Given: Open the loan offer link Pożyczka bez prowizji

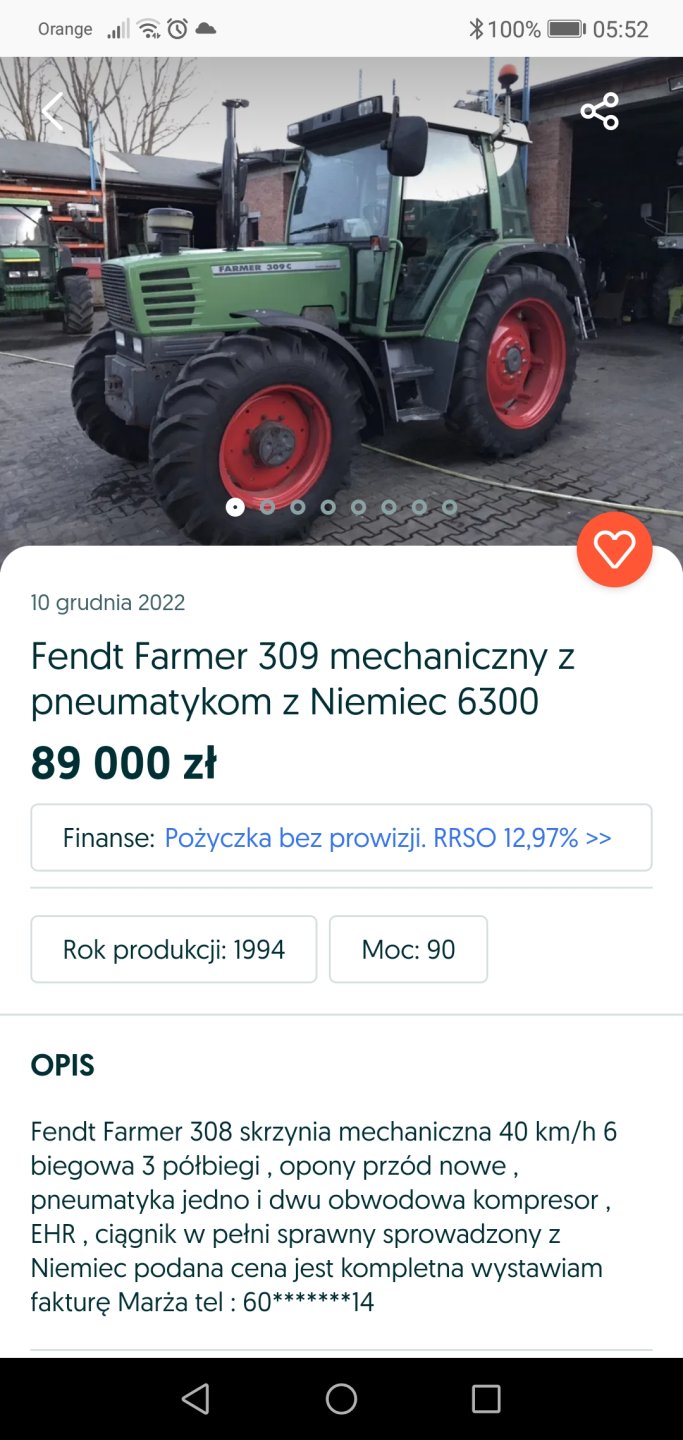Looking at the screenshot, I should [x=387, y=838].
